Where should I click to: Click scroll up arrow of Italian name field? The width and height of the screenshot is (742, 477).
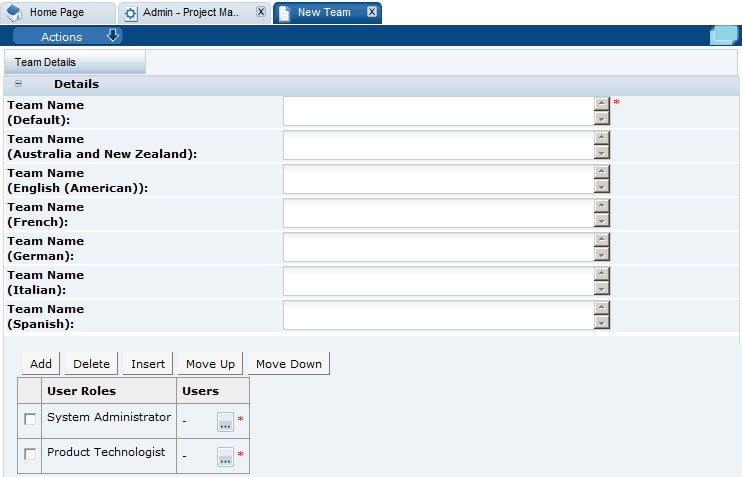601,274
